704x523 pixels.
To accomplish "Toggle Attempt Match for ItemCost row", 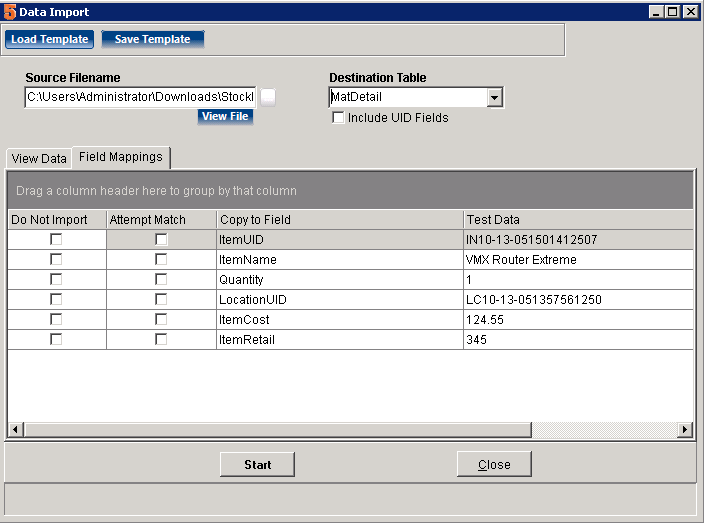I will (161, 319).
